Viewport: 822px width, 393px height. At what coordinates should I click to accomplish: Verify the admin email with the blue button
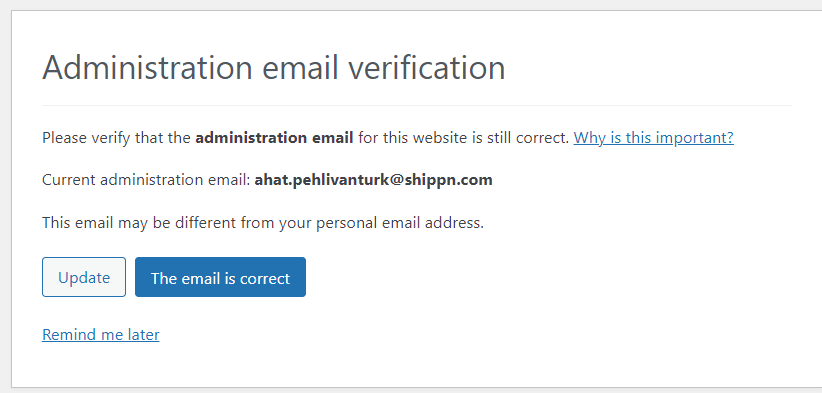point(220,277)
